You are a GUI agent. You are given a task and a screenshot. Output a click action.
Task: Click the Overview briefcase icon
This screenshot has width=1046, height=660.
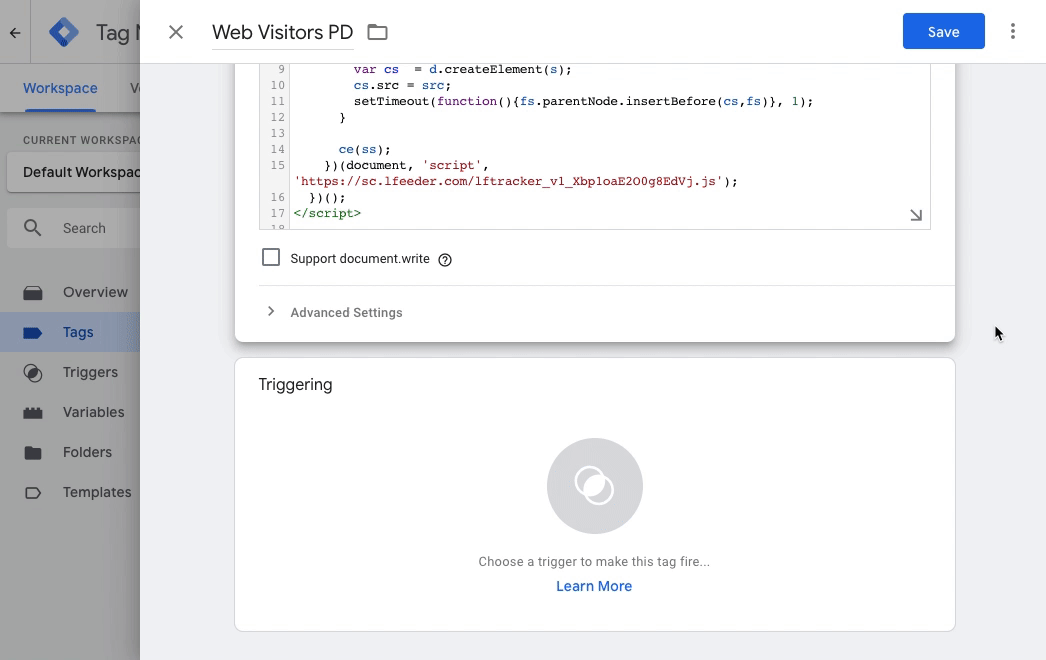point(33,293)
